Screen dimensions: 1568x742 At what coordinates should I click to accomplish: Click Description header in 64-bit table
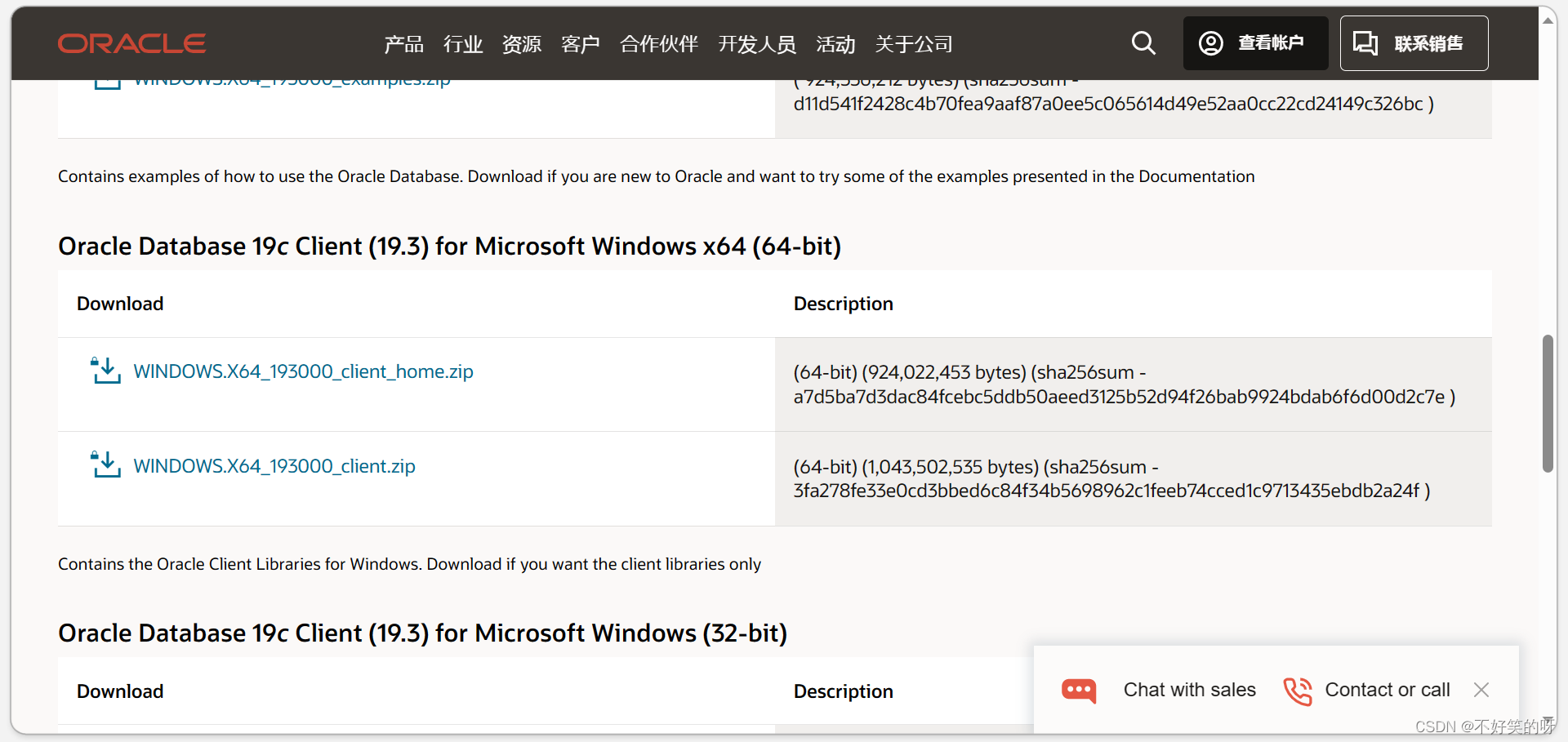point(843,304)
